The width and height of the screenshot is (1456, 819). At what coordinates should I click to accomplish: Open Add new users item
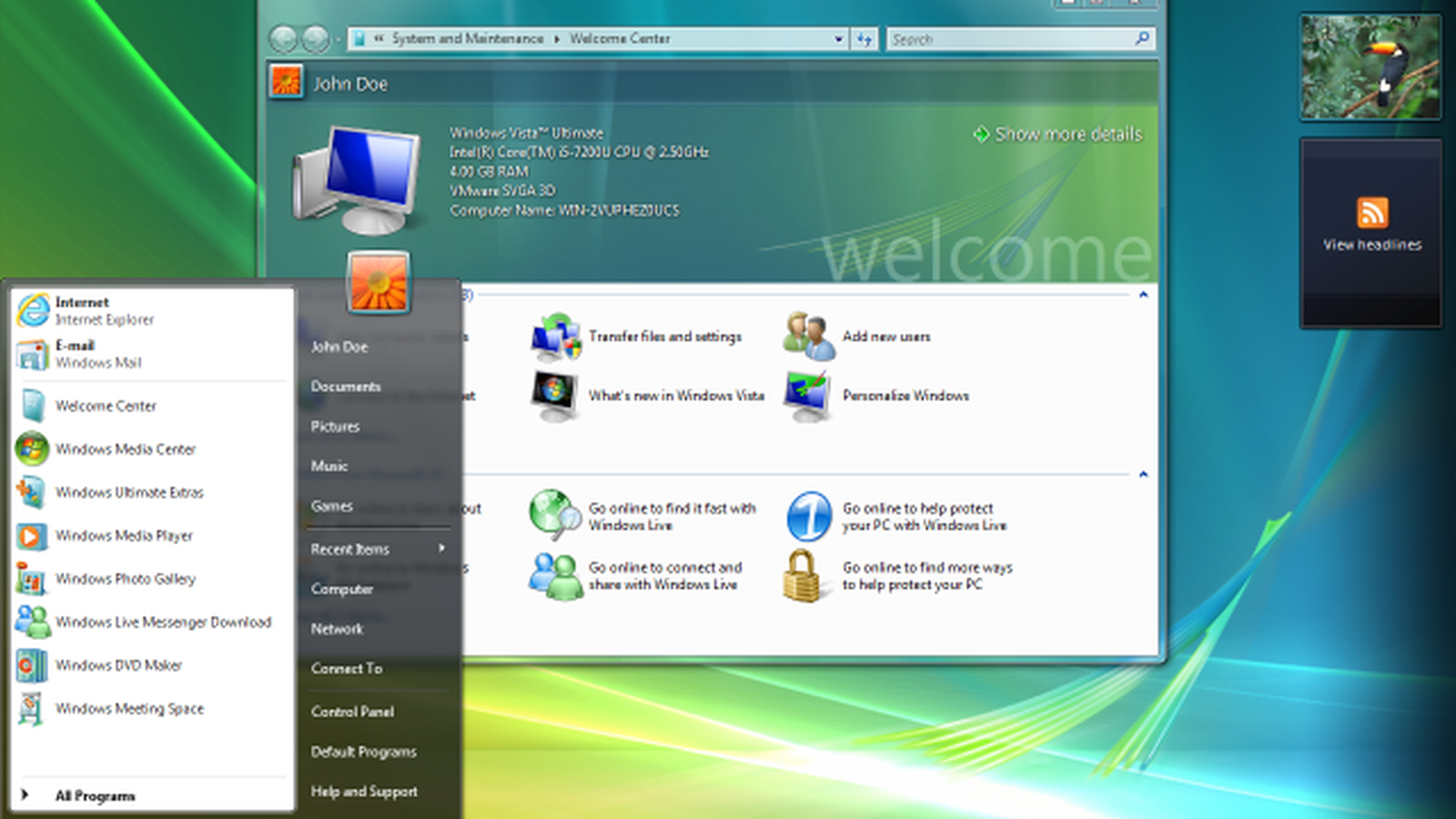point(885,337)
